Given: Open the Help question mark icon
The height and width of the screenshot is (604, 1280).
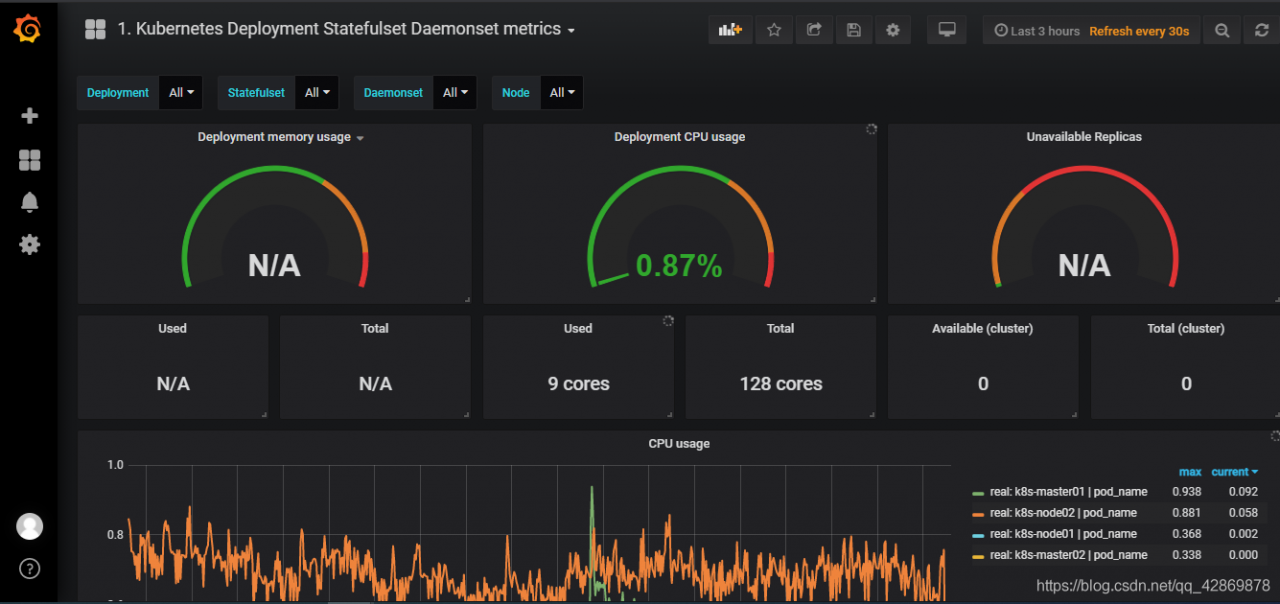Looking at the screenshot, I should pyautogui.click(x=29, y=569).
